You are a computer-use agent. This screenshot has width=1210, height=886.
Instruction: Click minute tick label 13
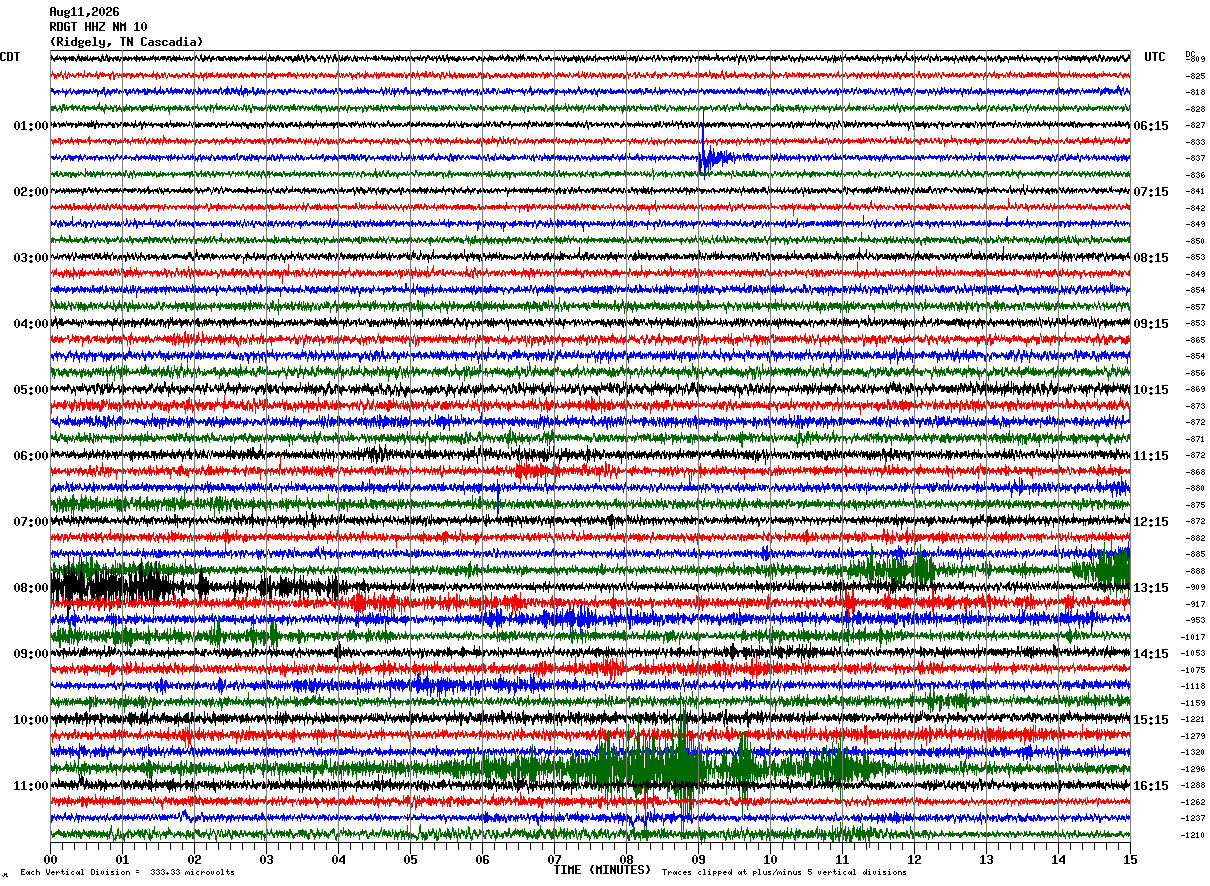[986, 859]
